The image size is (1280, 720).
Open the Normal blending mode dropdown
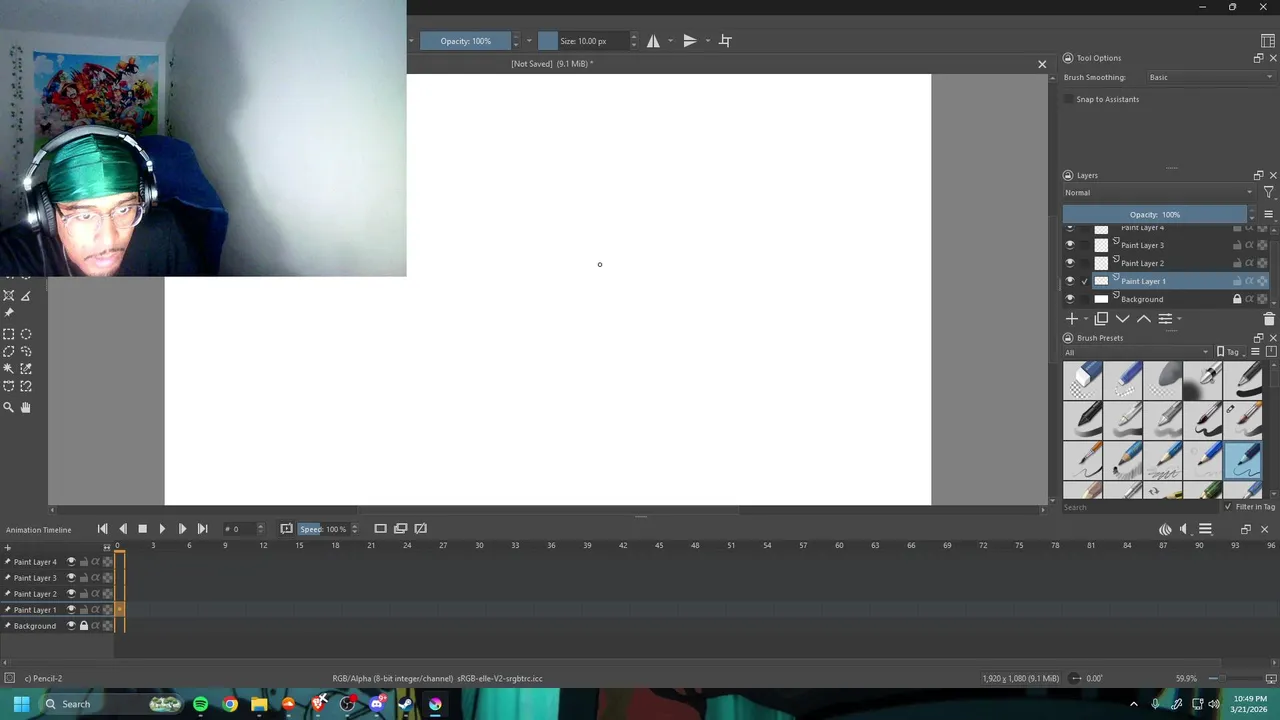pos(1158,192)
